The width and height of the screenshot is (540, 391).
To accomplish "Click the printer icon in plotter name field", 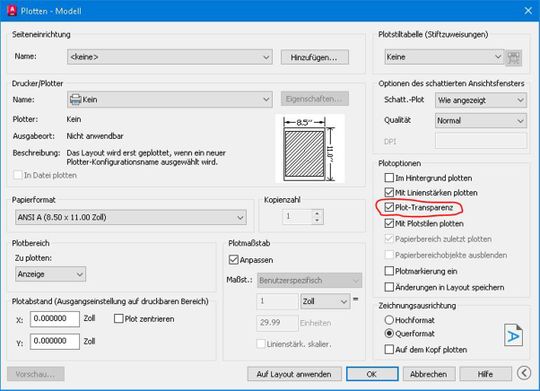I will click(x=75, y=100).
